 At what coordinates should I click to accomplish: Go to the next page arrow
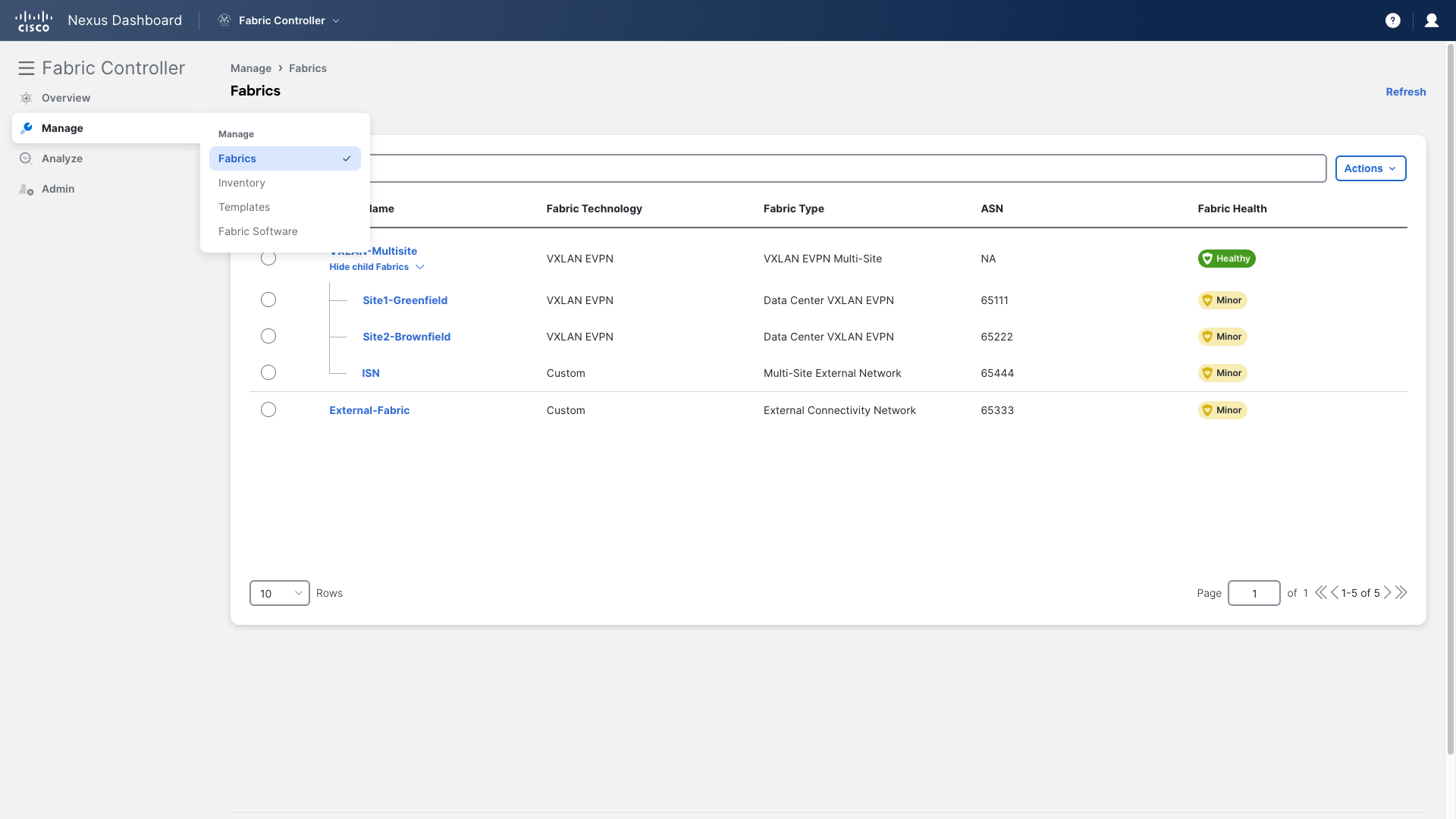click(1388, 593)
